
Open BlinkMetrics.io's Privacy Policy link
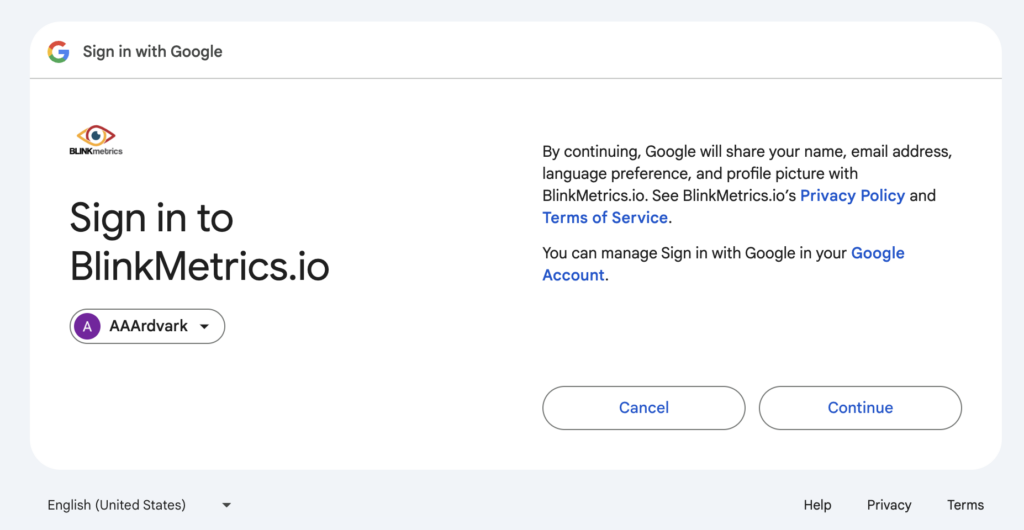tap(852, 196)
